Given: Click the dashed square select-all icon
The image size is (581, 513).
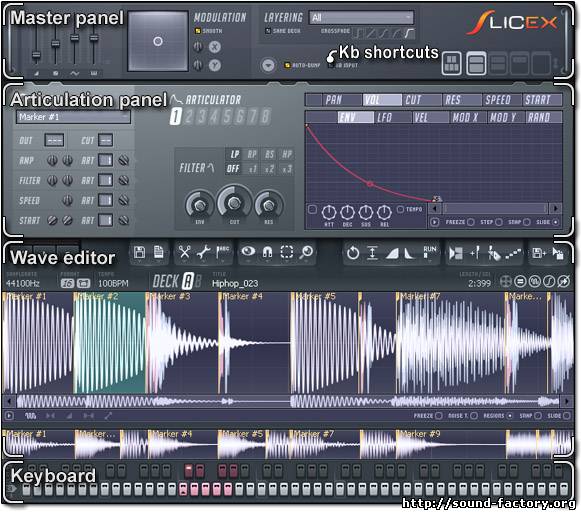Looking at the screenshot, I should [286, 252].
